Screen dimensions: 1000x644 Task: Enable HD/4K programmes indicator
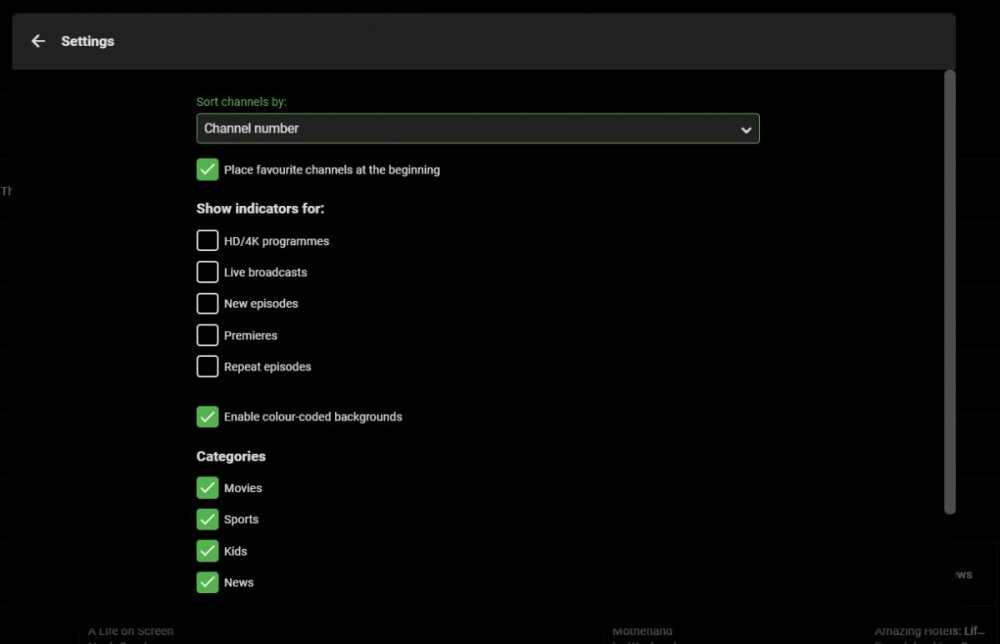point(207,240)
